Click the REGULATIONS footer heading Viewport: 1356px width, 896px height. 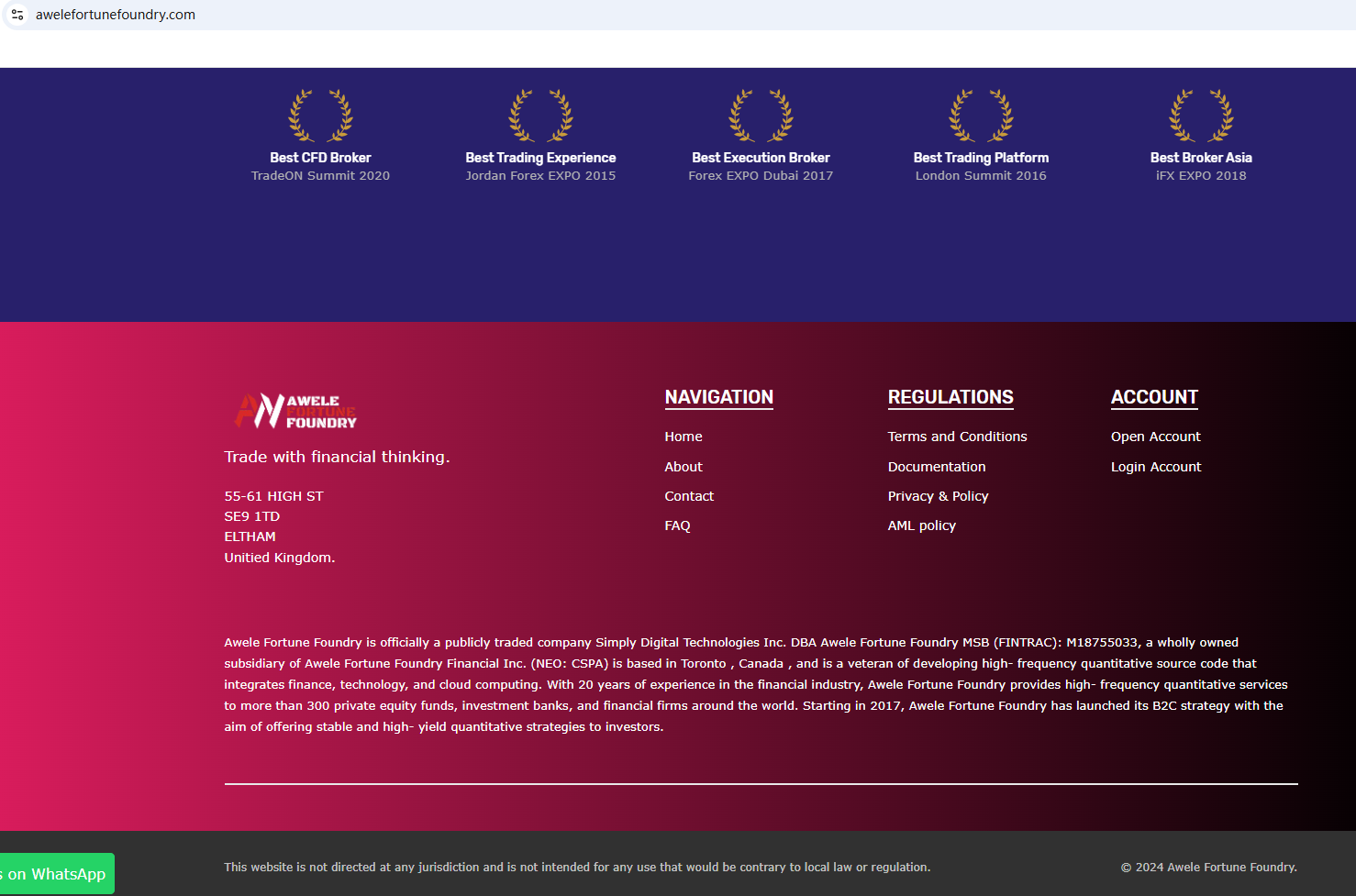pyautogui.click(x=950, y=397)
